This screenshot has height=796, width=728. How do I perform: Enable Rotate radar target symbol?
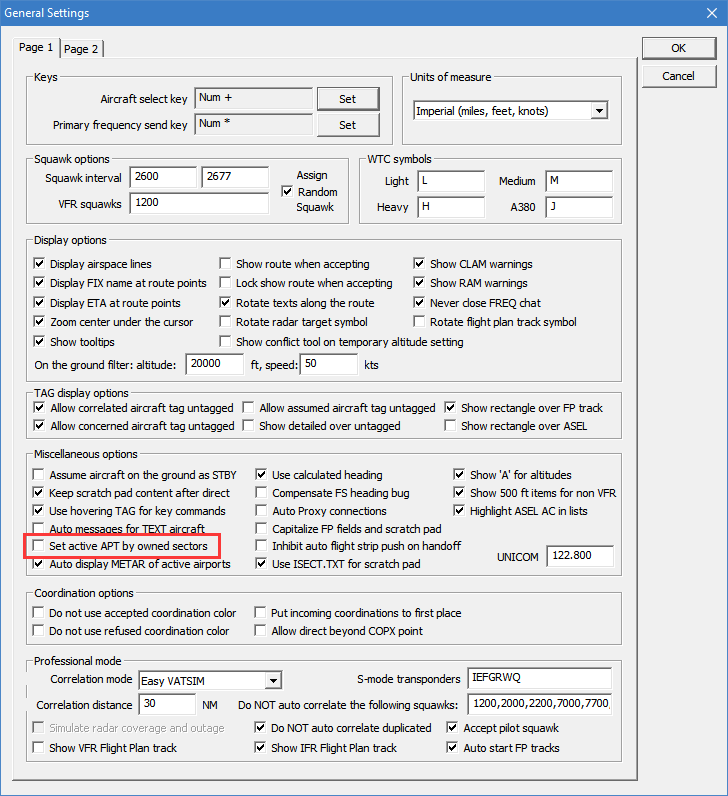pos(226,322)
